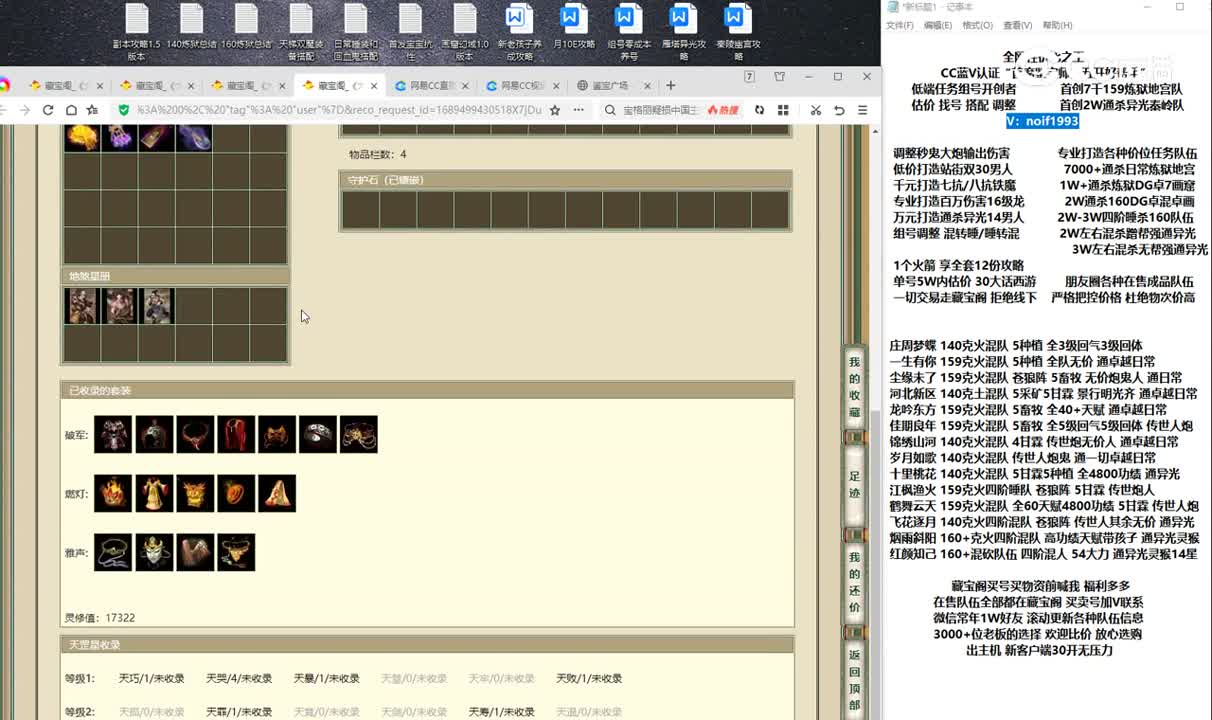Open the three-dot address bar options
This screenshot has width=1212, height=720.
[579, 110]
